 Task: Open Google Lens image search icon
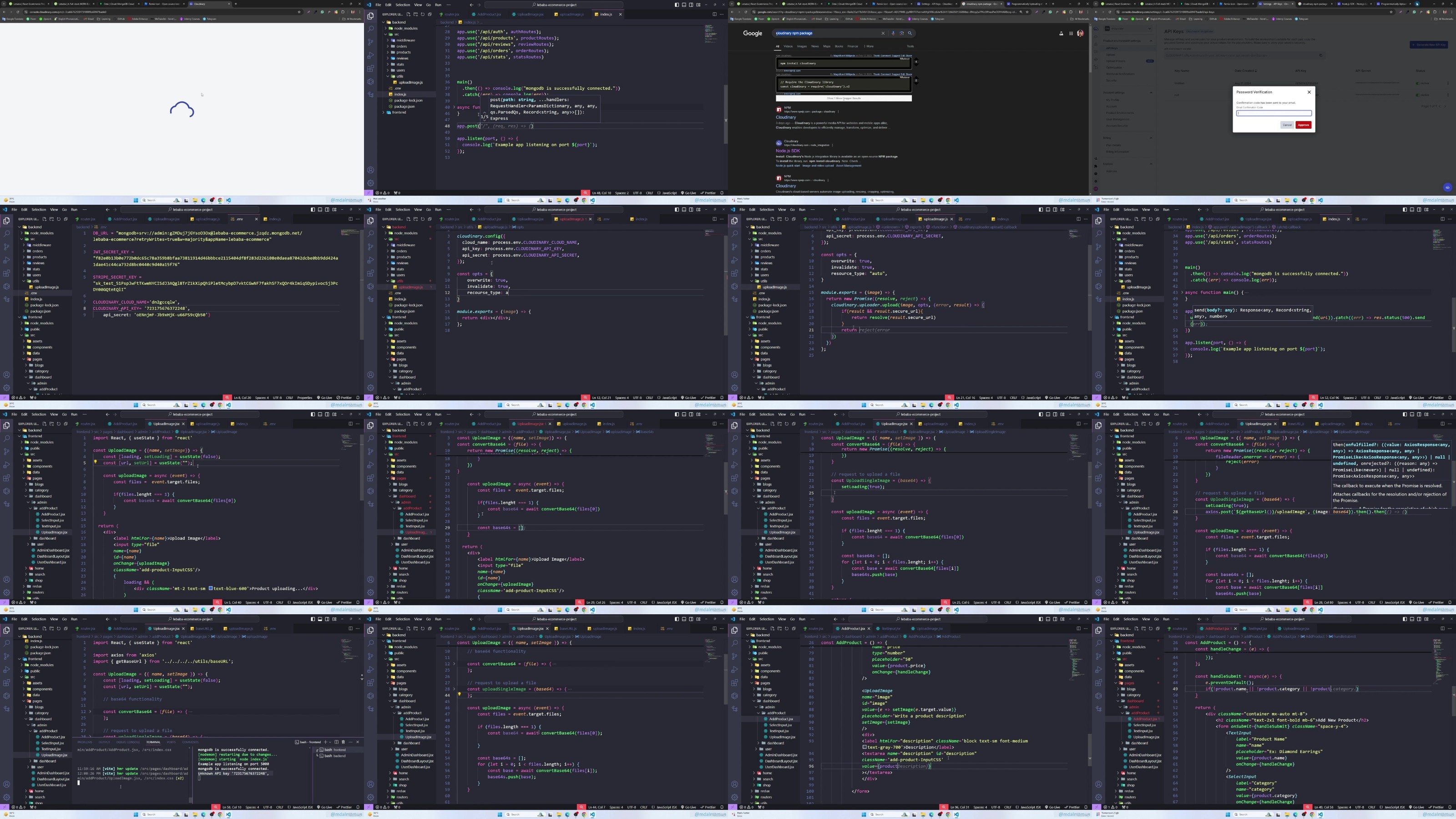tap(901, 33)
